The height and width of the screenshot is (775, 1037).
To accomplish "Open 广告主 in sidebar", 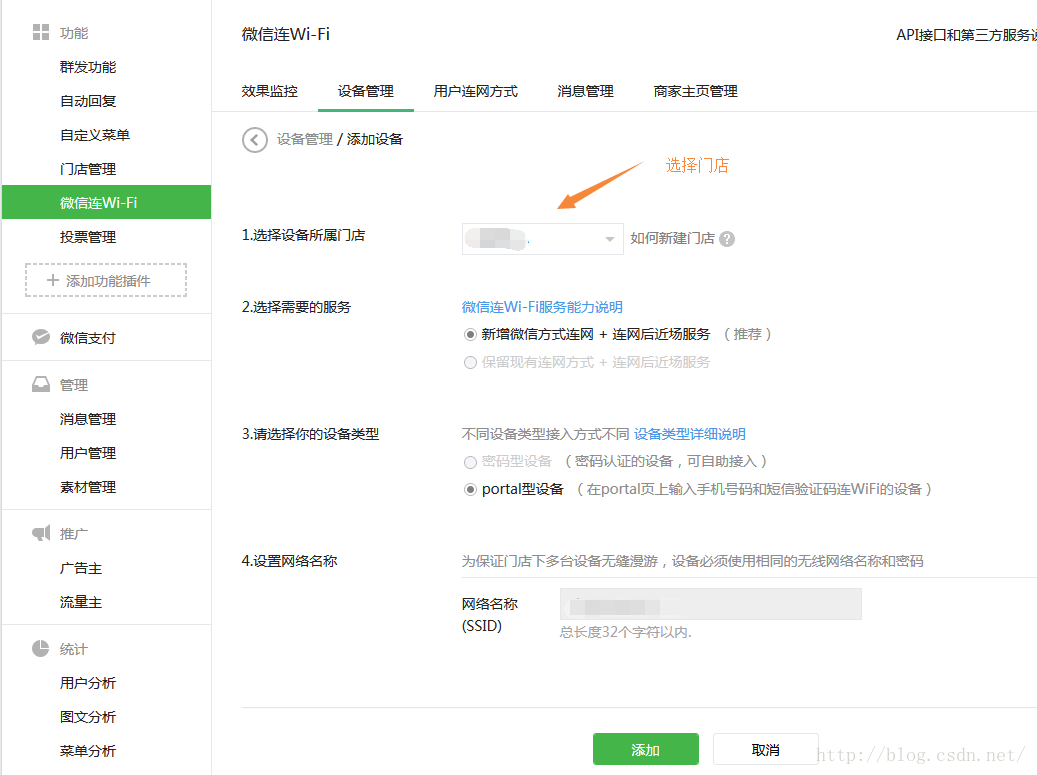I will click(x=81, y=568).
